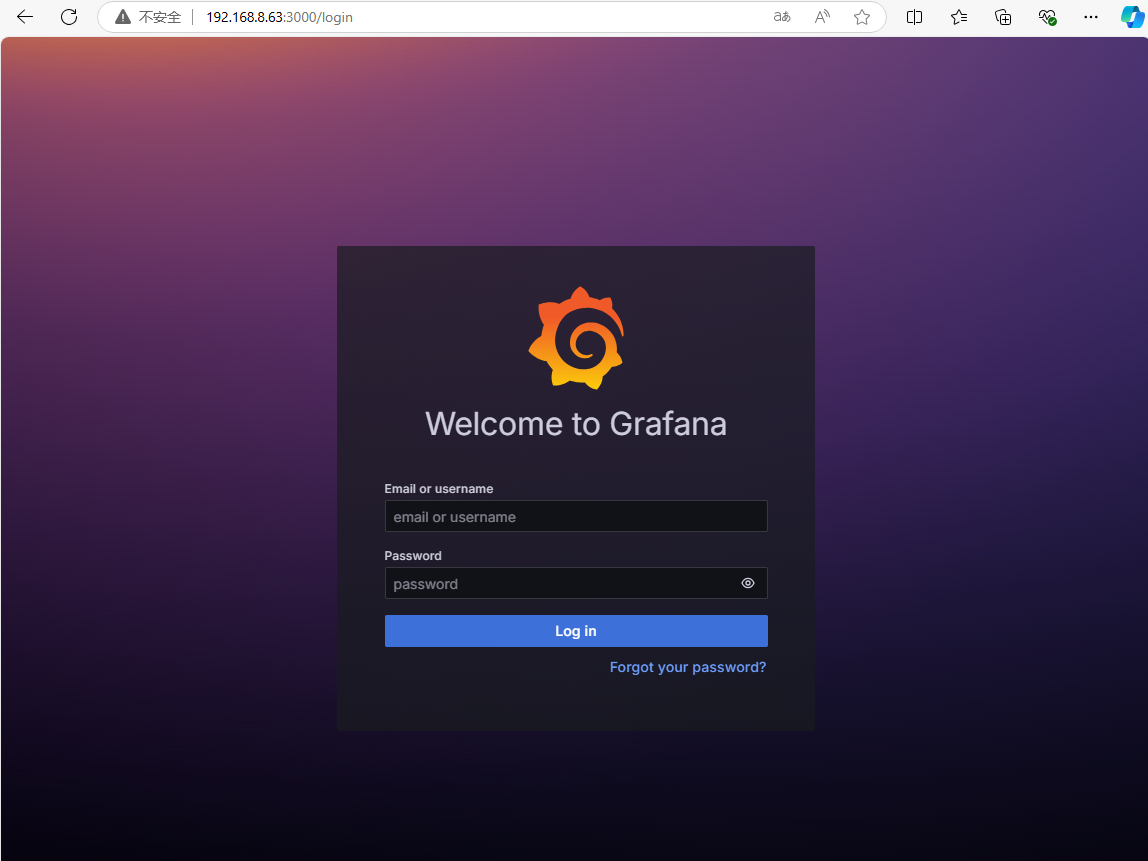This screenshot has width=1148, height=861.
Task: Start read aloud from the address bar
Action: click(822, 17)
